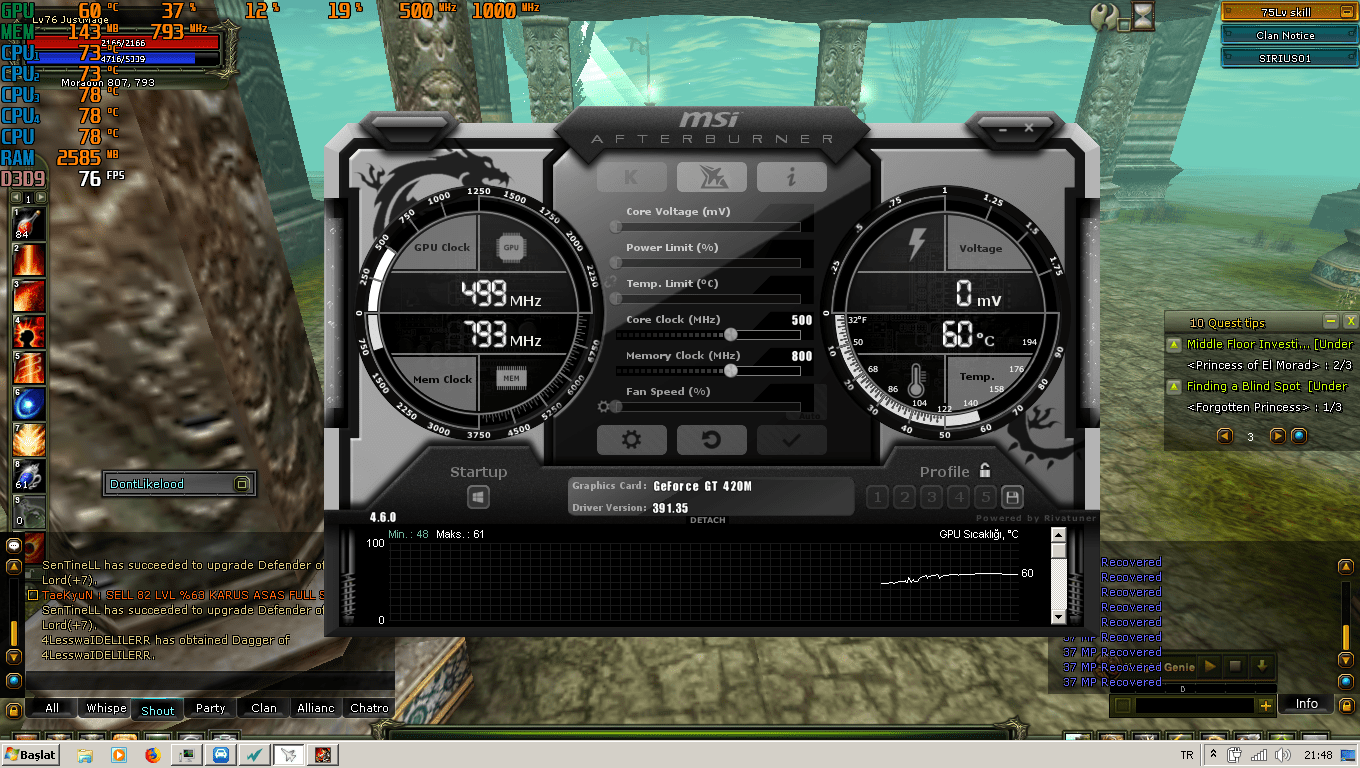
Task: Select Afterburner profile slot 4
Action: tap(958, 497)
